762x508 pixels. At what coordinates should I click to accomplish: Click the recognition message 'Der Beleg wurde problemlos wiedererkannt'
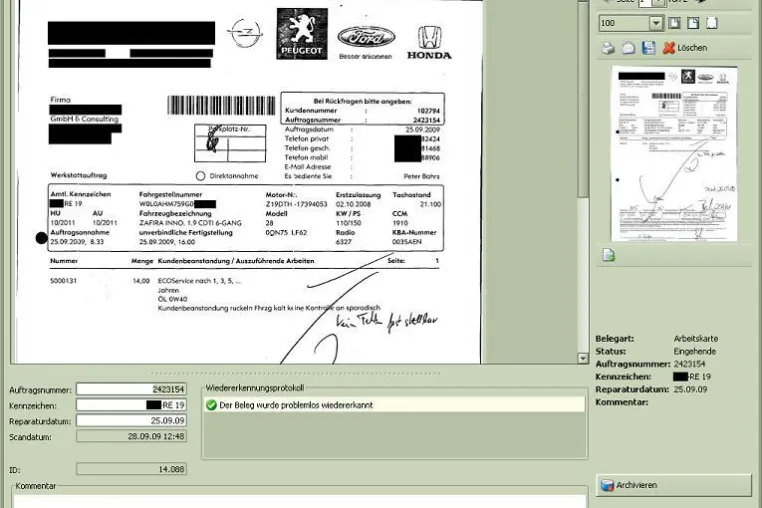[296, 405]
